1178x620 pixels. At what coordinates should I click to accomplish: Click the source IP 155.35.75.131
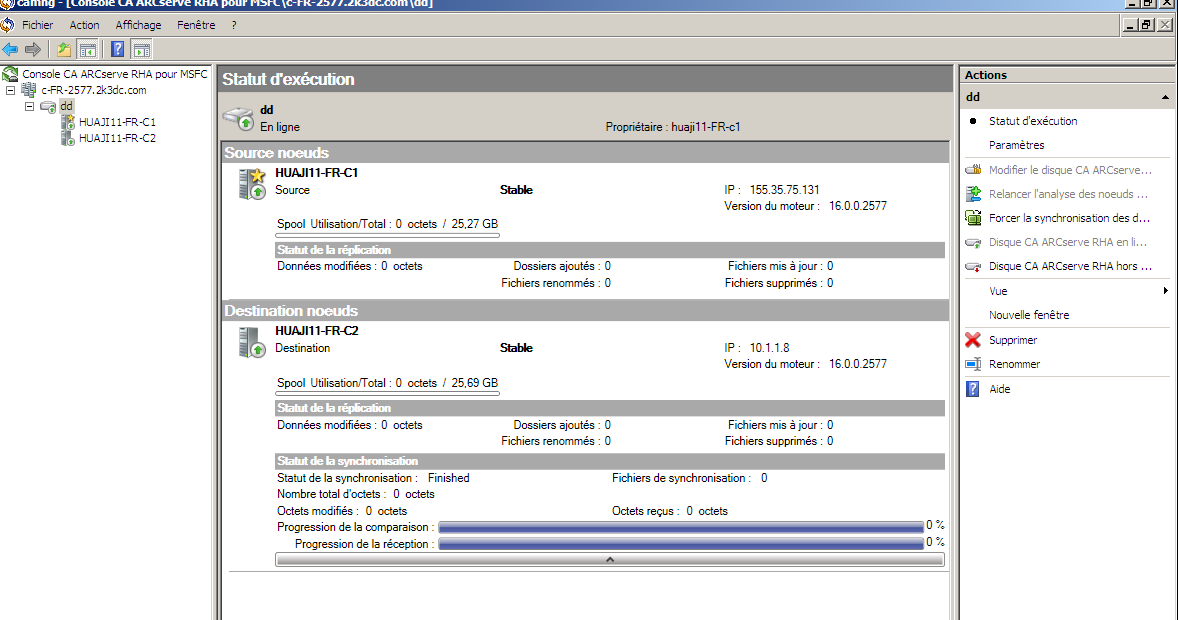[x=784, y=189]
